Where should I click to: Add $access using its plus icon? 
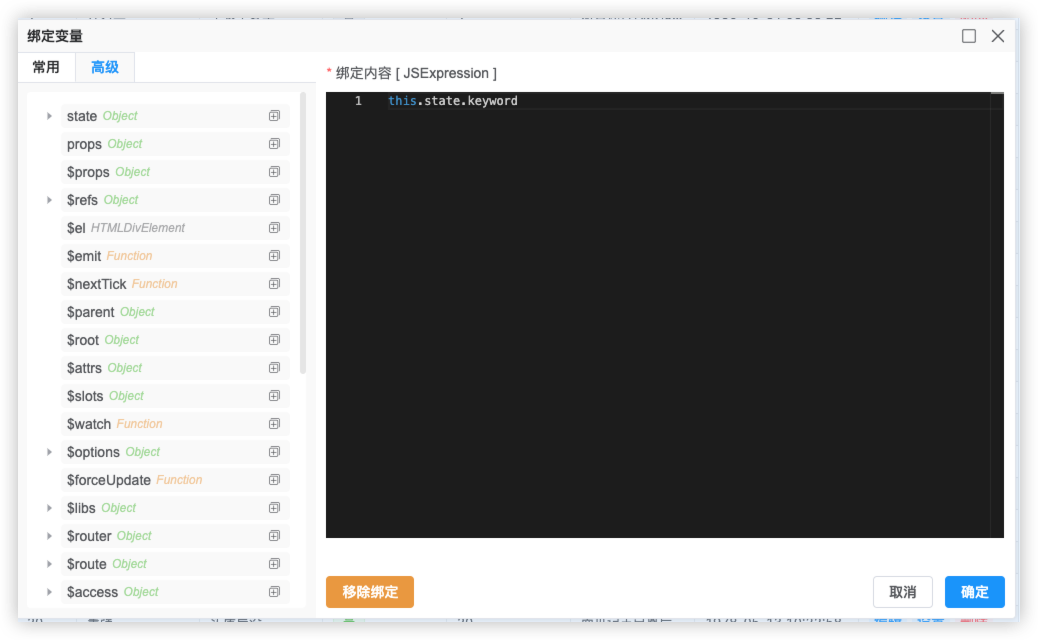tap(274, 592)
